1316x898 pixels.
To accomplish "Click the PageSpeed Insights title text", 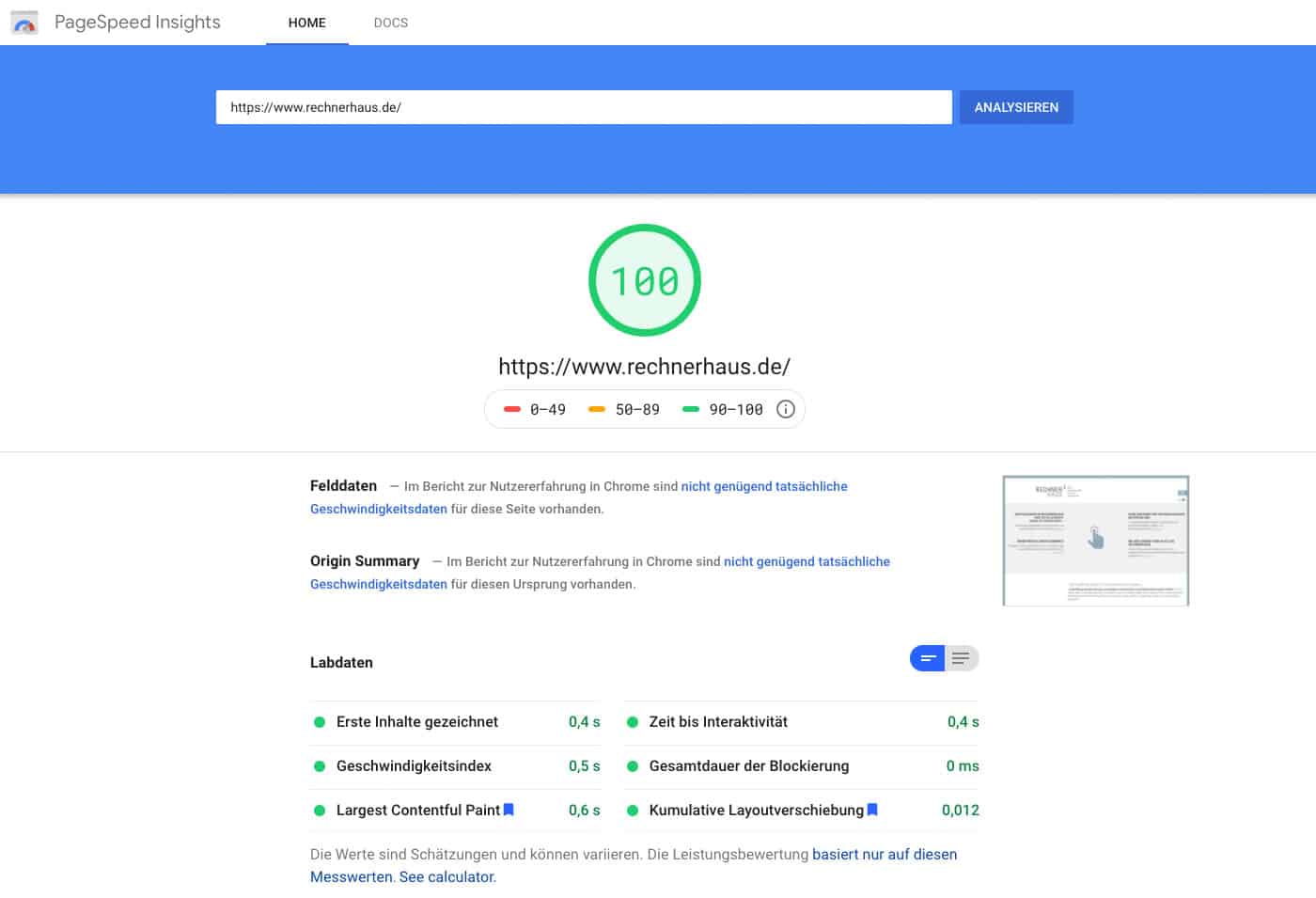I will pos(137,23).
